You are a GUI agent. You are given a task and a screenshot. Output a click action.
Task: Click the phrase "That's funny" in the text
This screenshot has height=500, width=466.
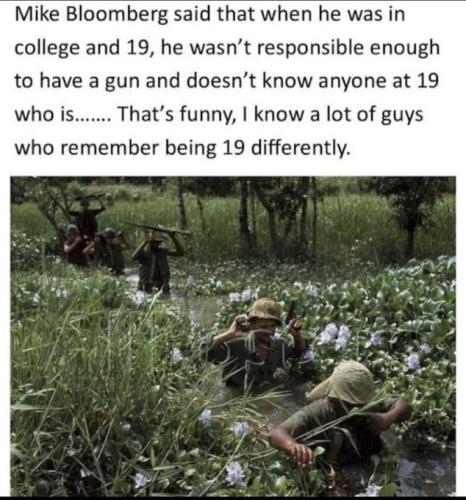[174, 115]
